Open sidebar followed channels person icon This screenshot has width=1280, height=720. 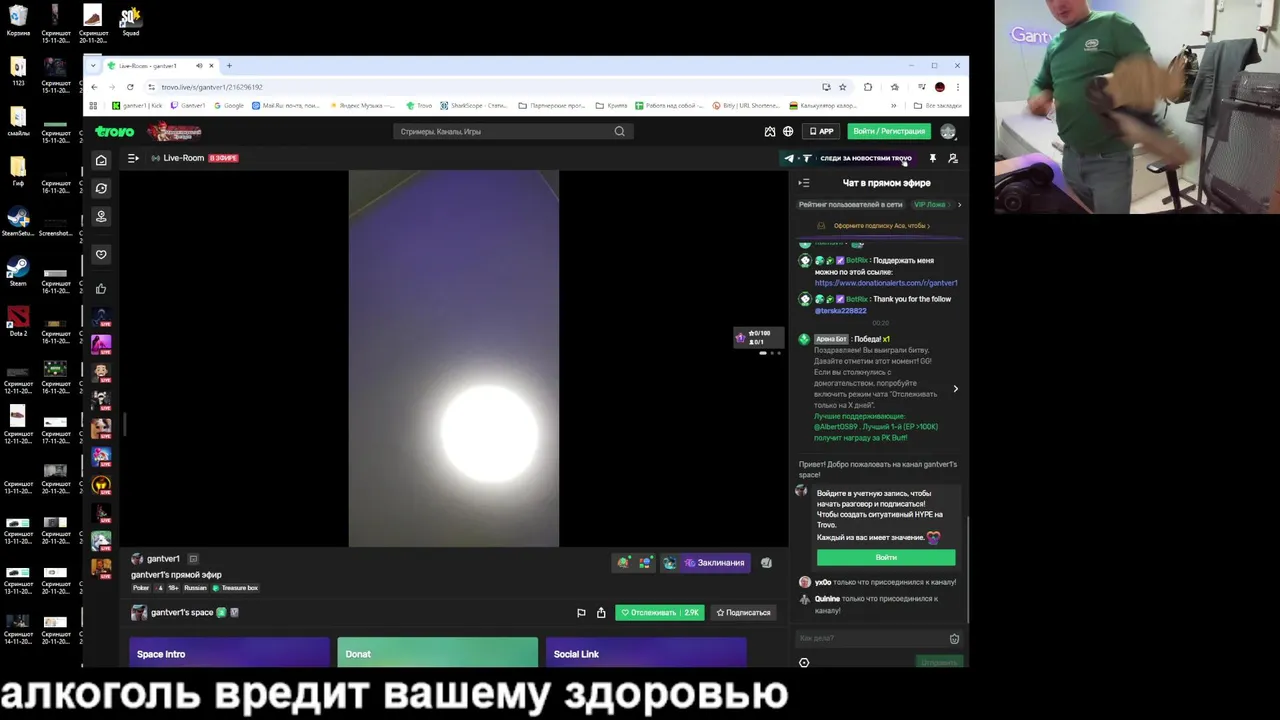(101, 216)
